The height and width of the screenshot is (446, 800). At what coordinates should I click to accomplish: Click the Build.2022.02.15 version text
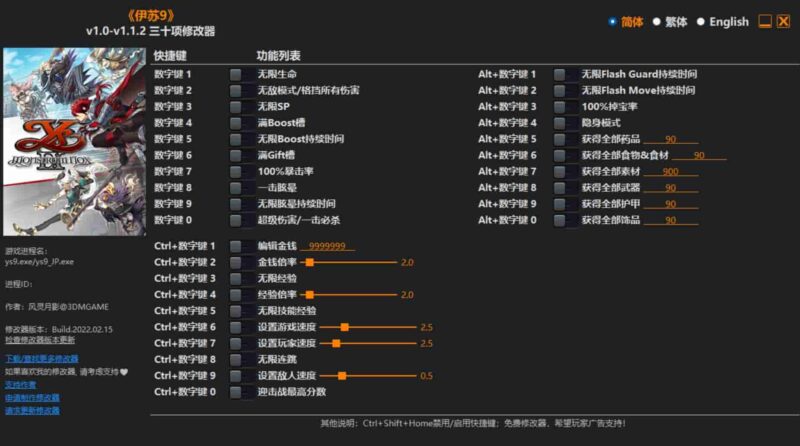pos(82,330)
